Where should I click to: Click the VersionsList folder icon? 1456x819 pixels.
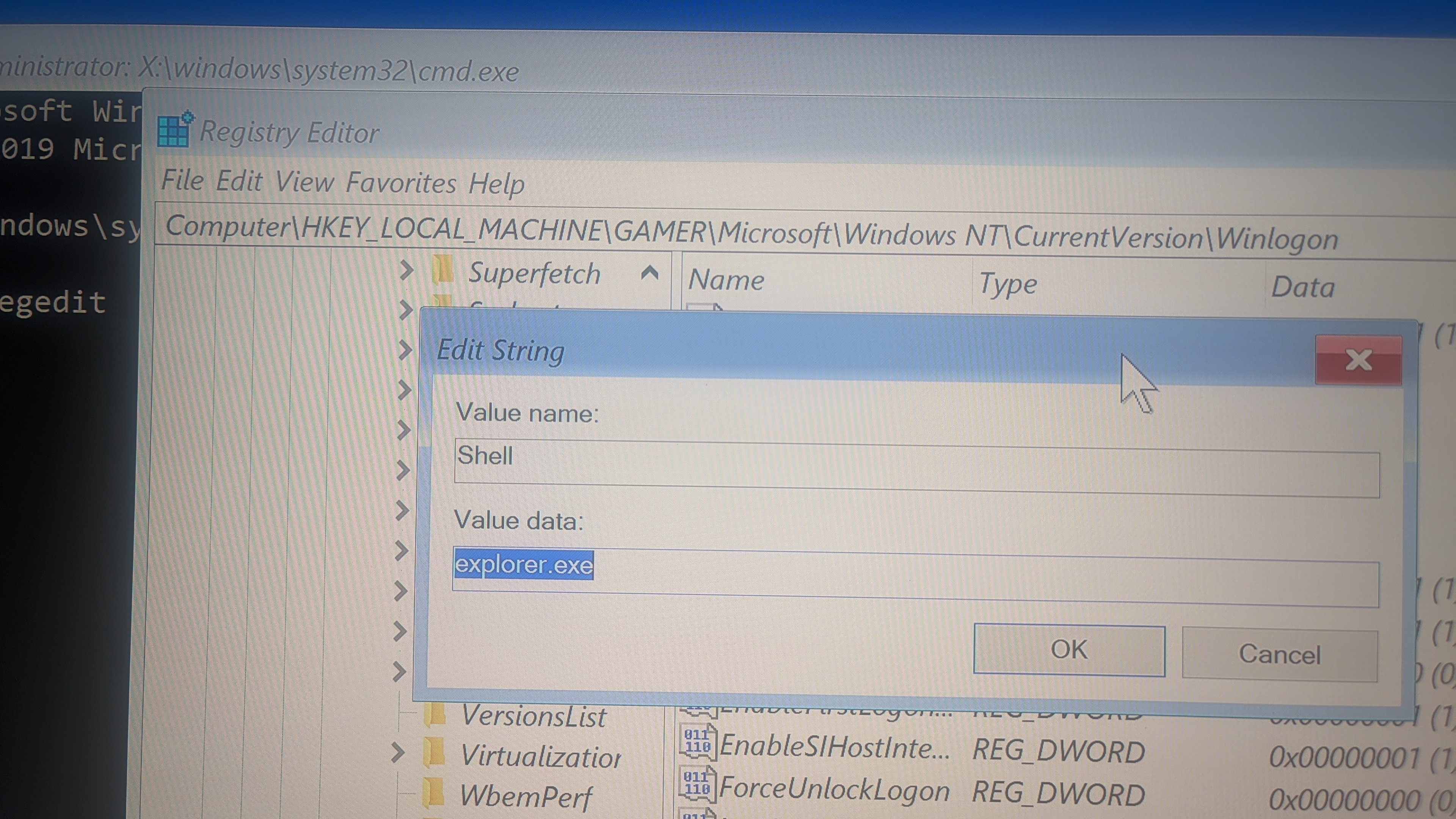435,715
